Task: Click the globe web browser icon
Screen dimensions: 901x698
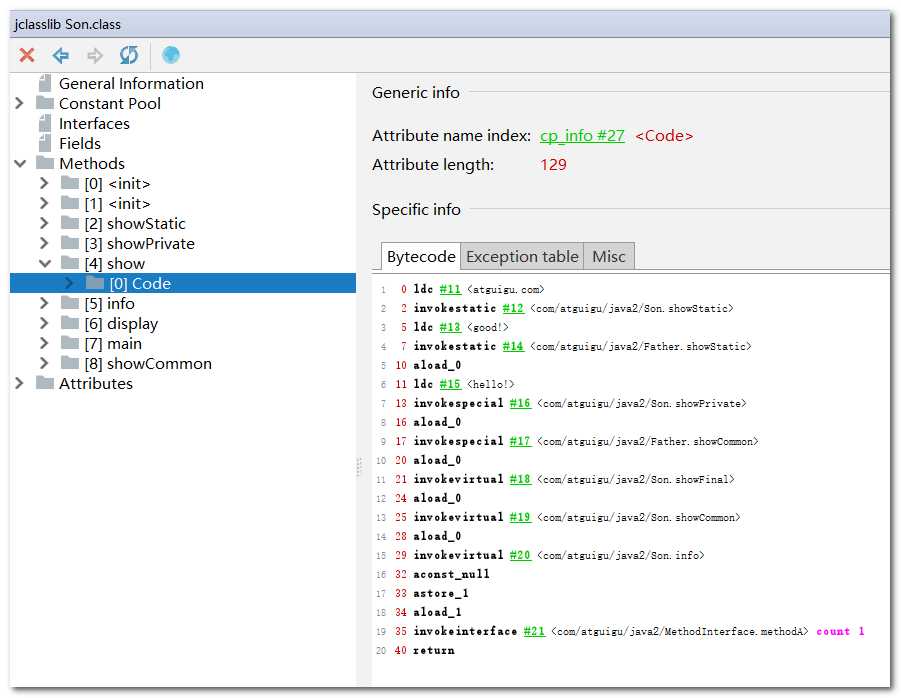Action: click(171, 55)
